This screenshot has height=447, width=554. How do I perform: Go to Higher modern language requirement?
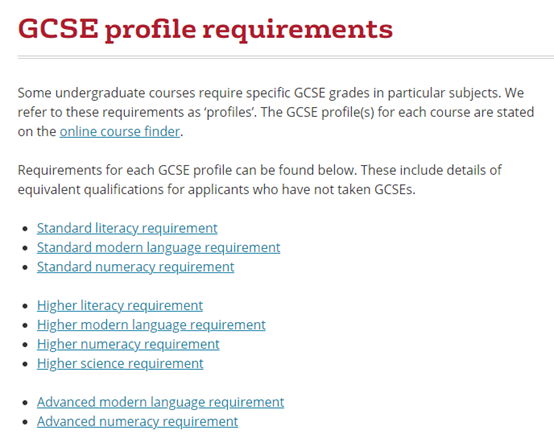tap(151, 325)
